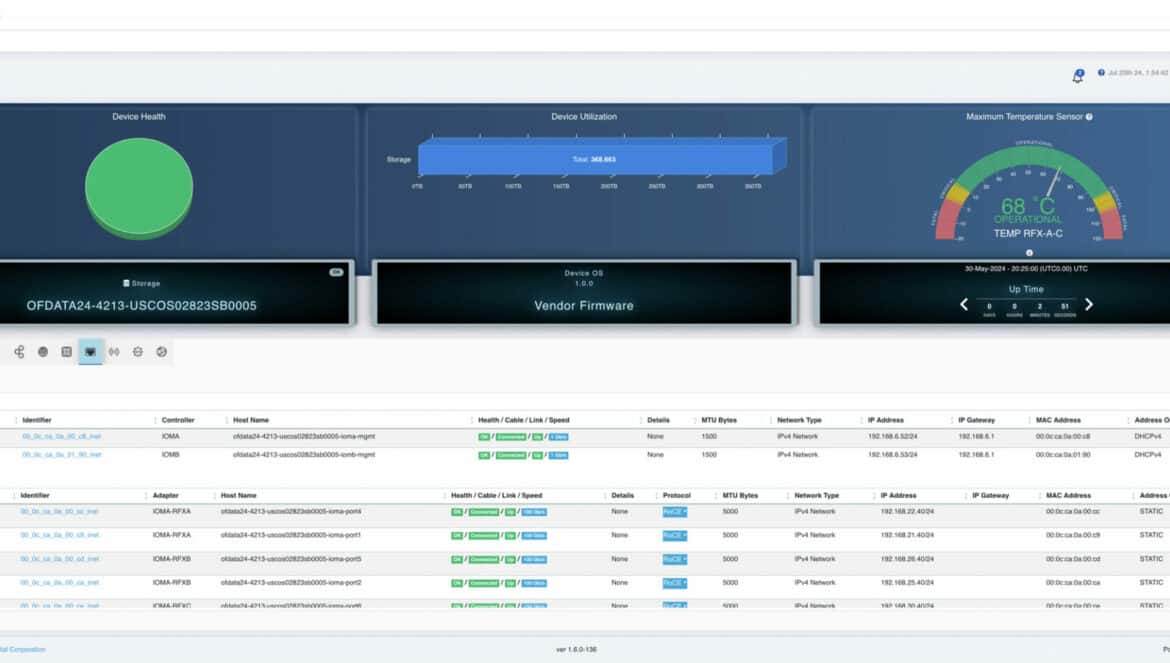1170x663 pixels.
Task: Select the IP address 192.168.25.40/24
Action: 907,582
